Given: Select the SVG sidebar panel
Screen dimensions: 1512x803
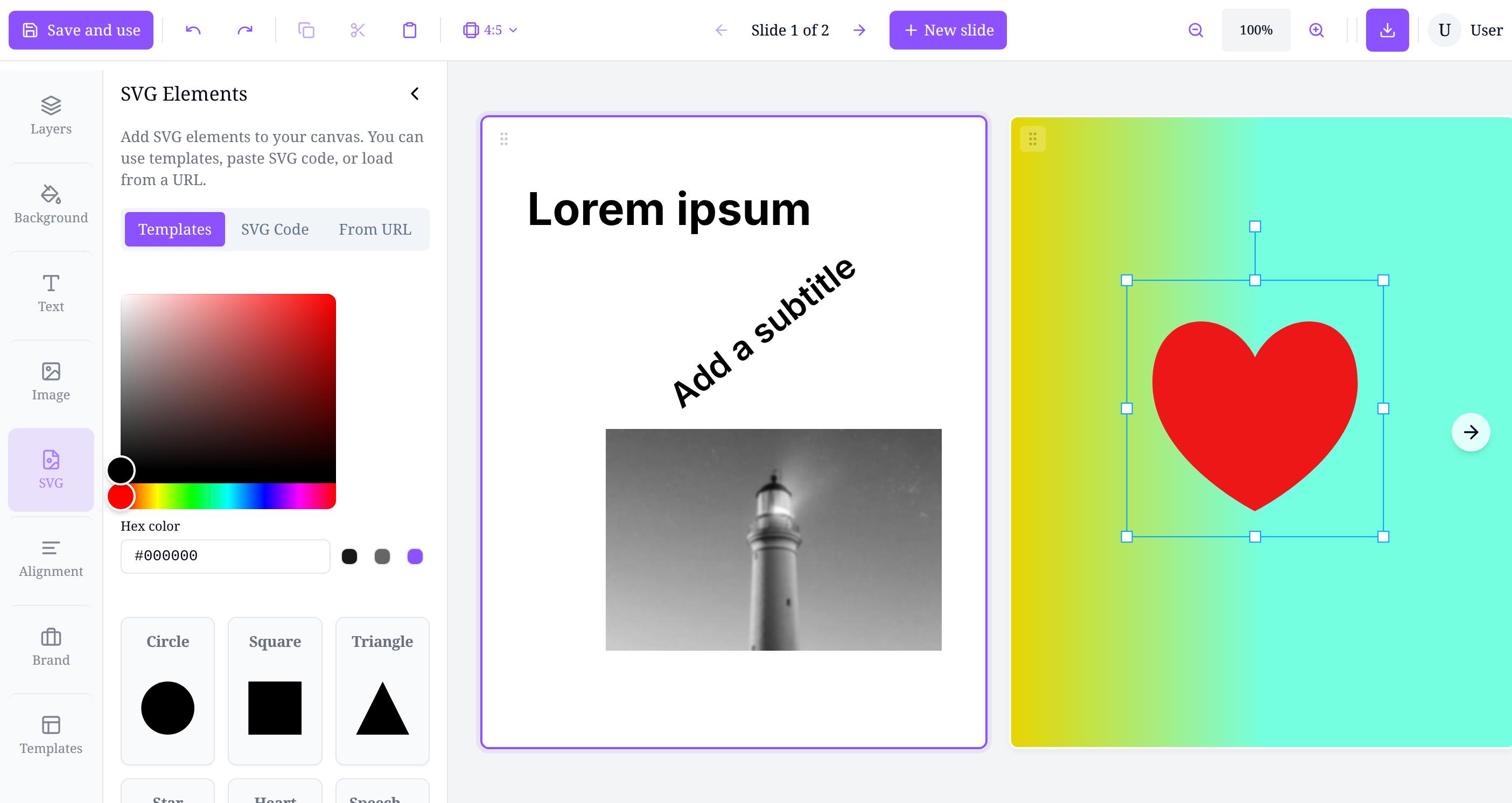Looking at the screenshot, I should [51, 470].
